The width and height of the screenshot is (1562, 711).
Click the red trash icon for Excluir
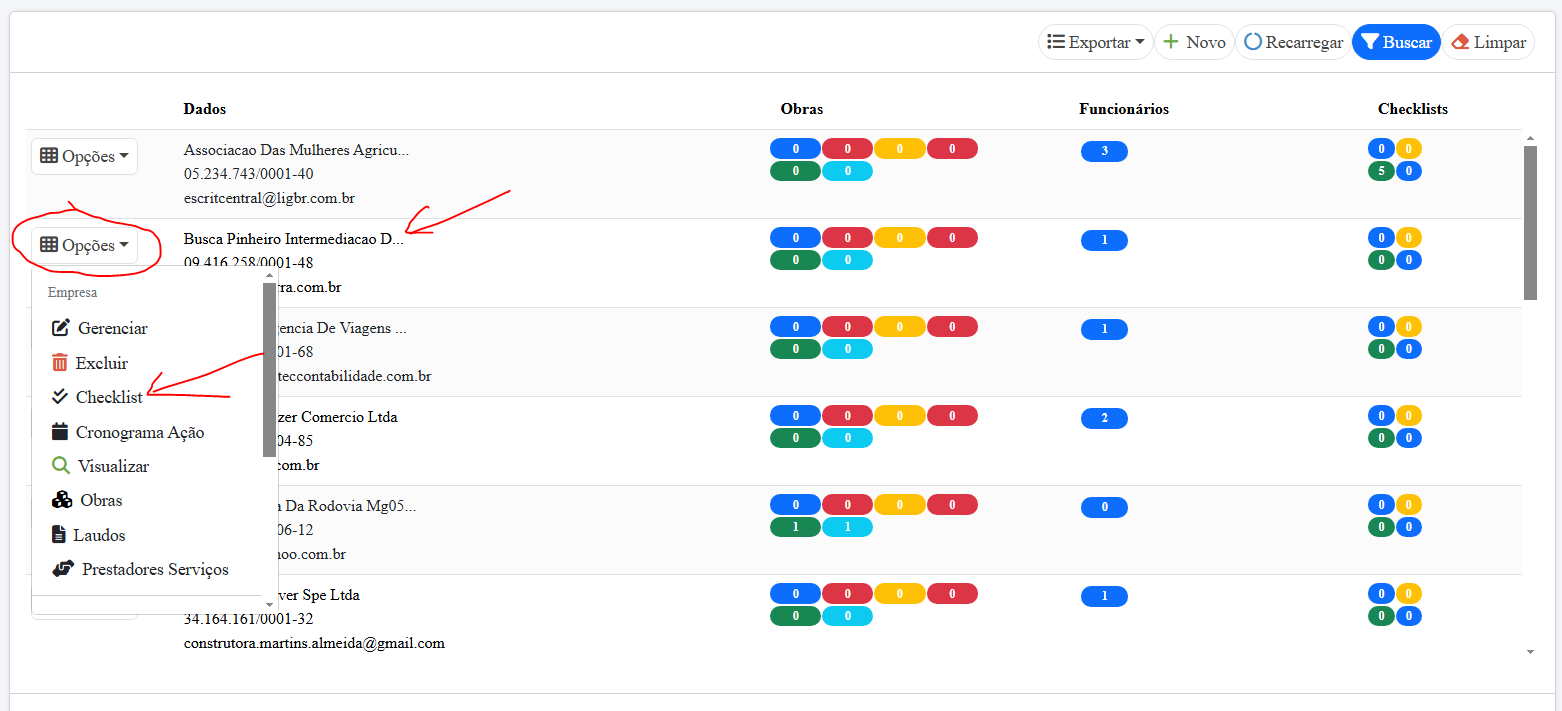[60, 363]
